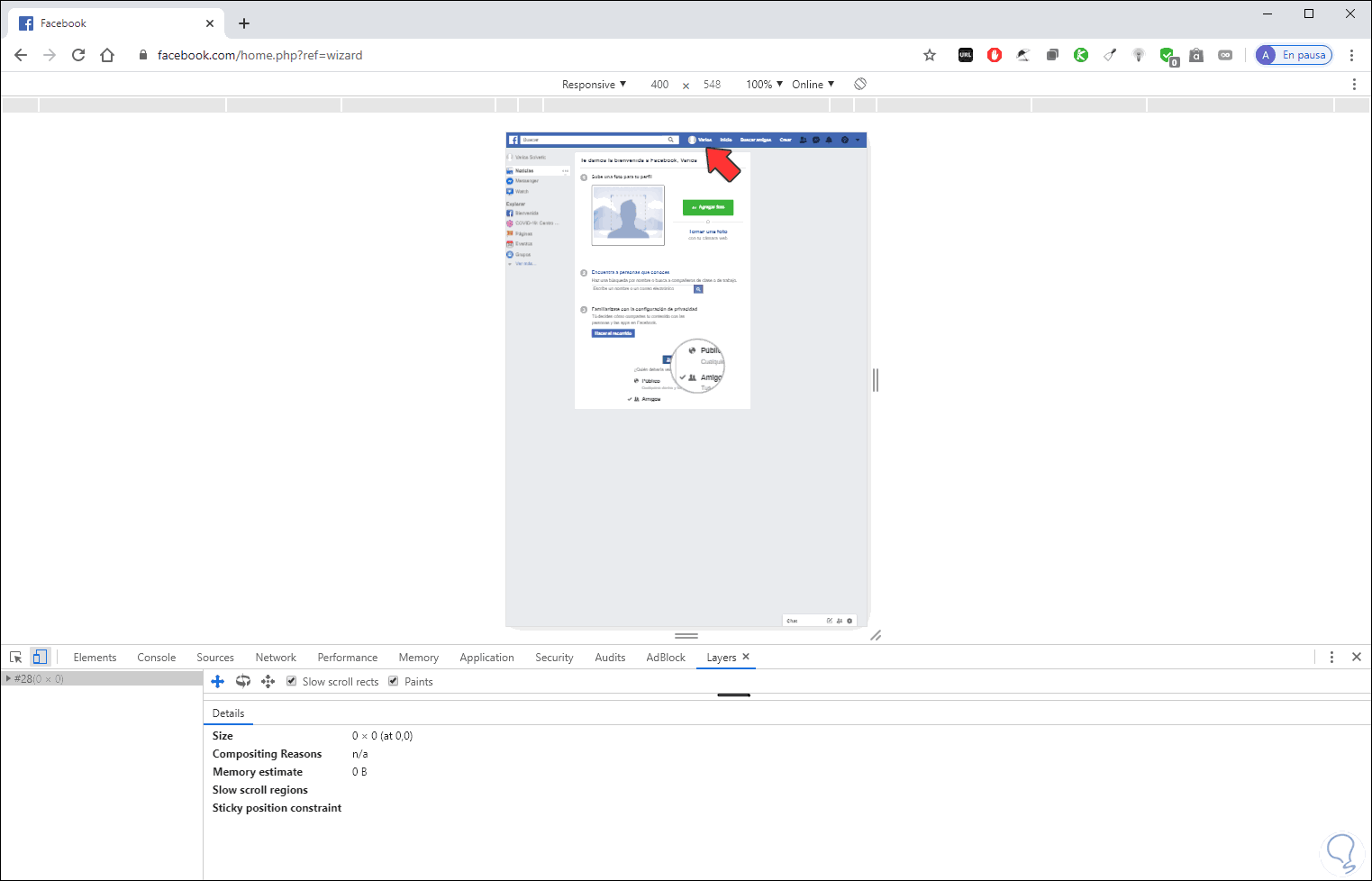Open the Security tab
Image resolution: width=1372 pixels, height=881 pixels.
tap(554, 658)
